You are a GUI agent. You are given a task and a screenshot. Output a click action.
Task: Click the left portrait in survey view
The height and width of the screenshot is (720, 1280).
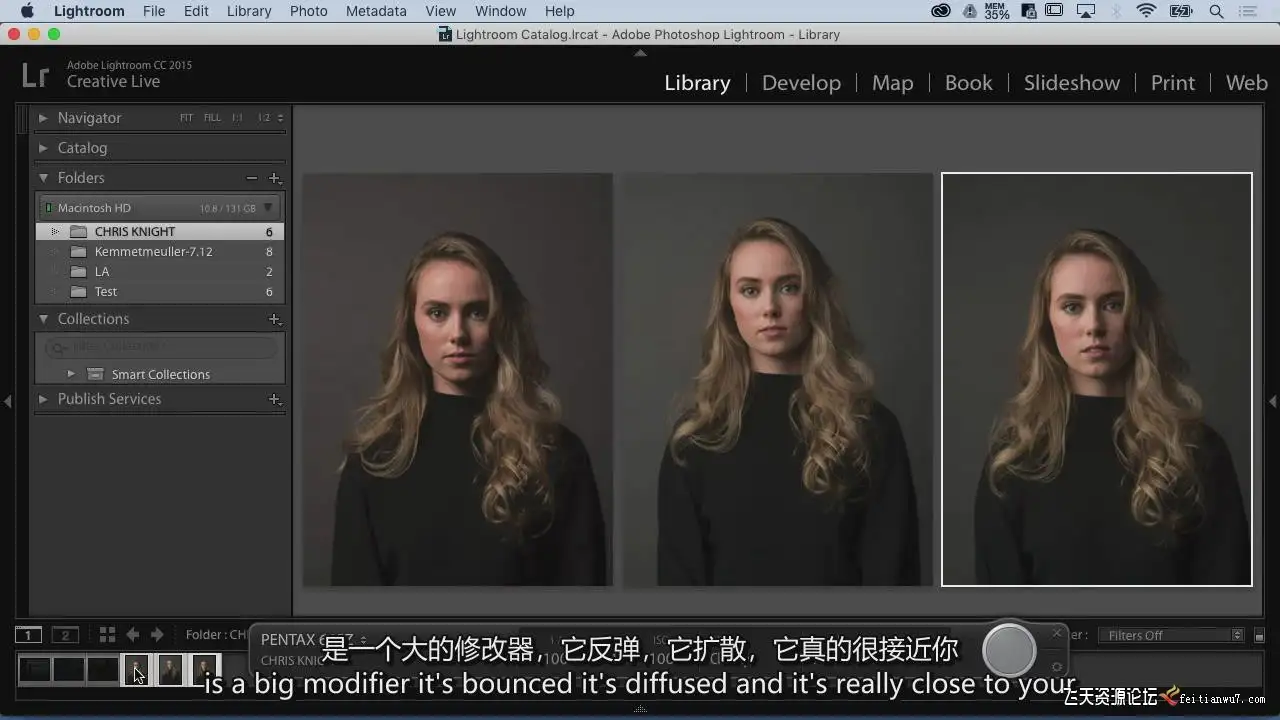pos(458,380)
